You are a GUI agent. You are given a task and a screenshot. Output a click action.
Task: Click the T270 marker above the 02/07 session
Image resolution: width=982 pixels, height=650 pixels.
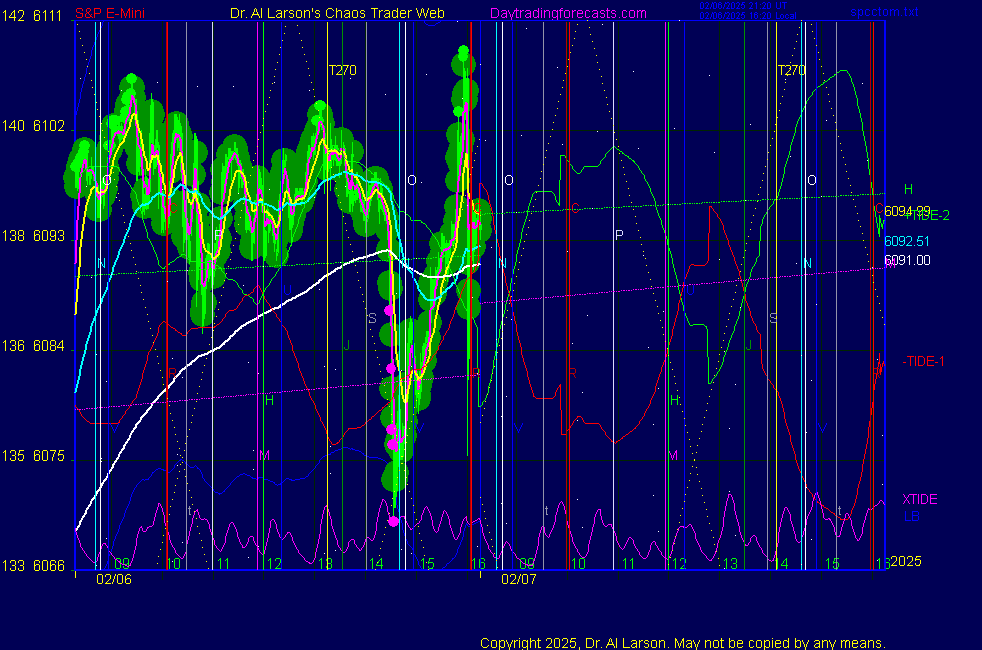pos(792,70)
